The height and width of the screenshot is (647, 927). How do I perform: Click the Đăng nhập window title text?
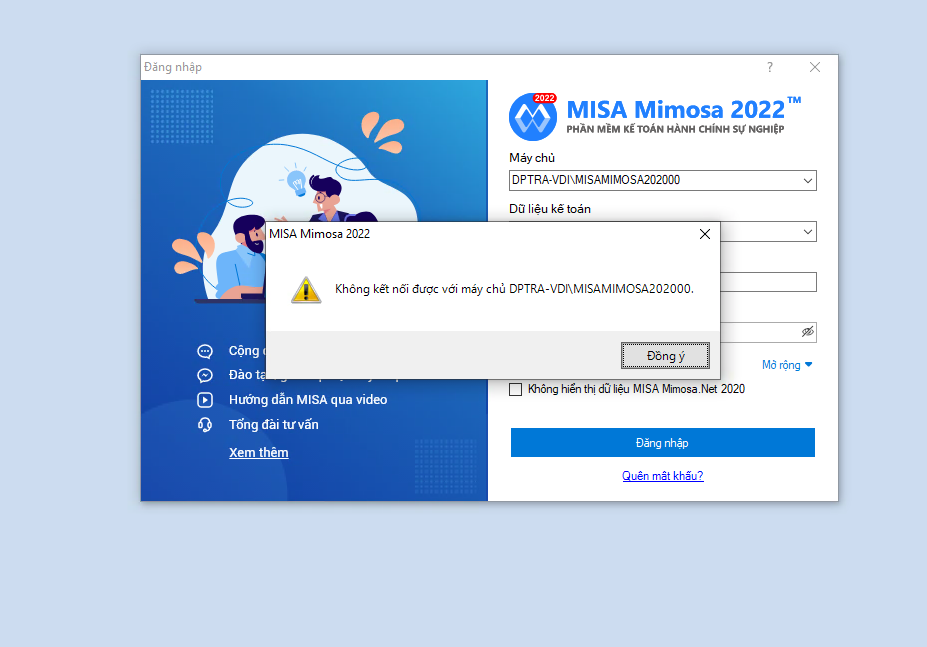click(173, 67)
